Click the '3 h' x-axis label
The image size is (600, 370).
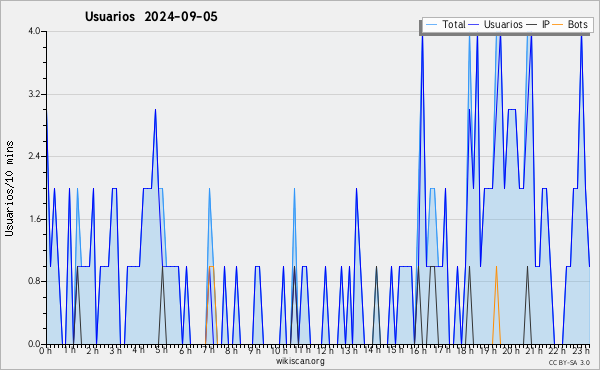pos(115,350)
